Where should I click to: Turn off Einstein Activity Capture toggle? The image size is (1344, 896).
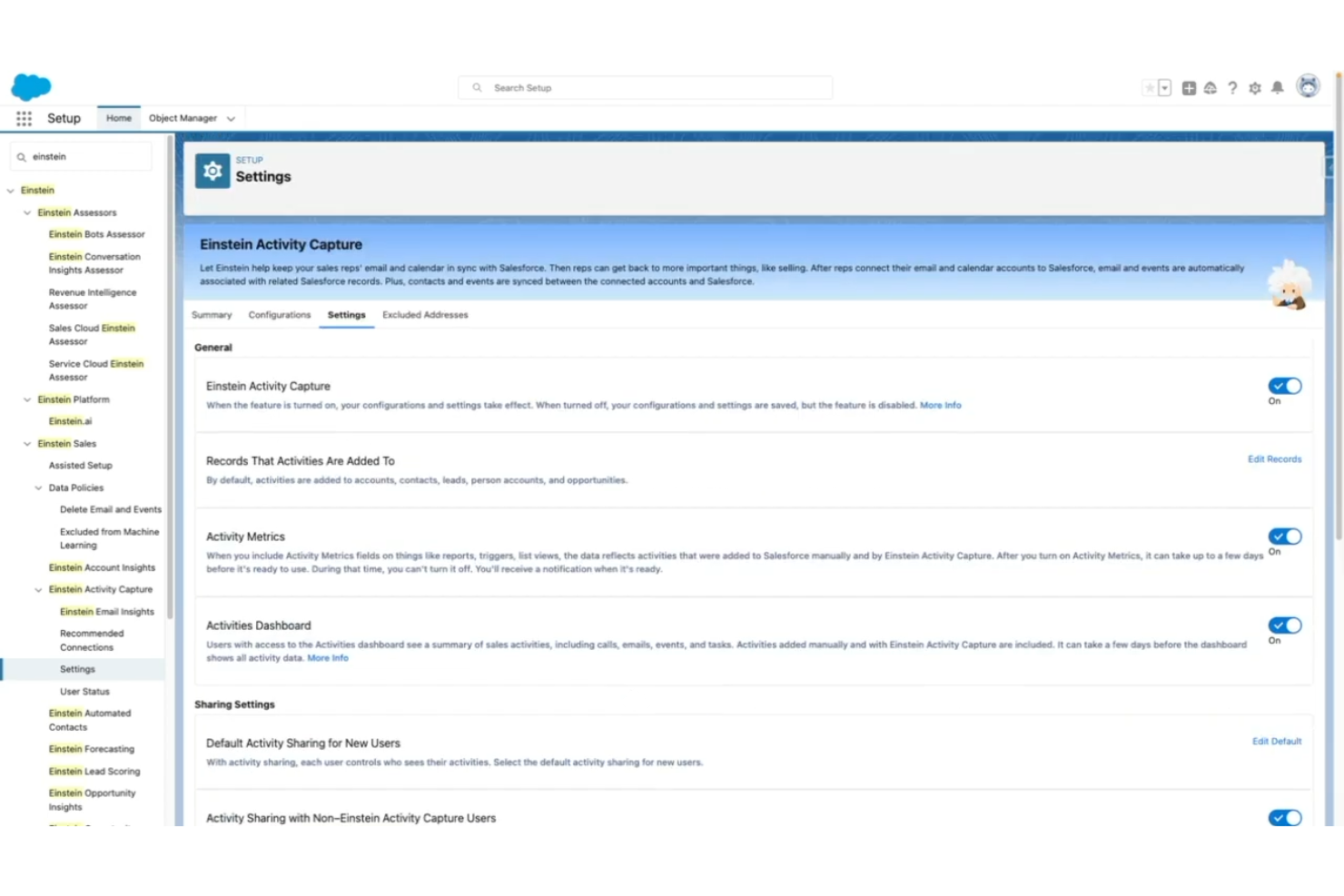pos(1285,386)
